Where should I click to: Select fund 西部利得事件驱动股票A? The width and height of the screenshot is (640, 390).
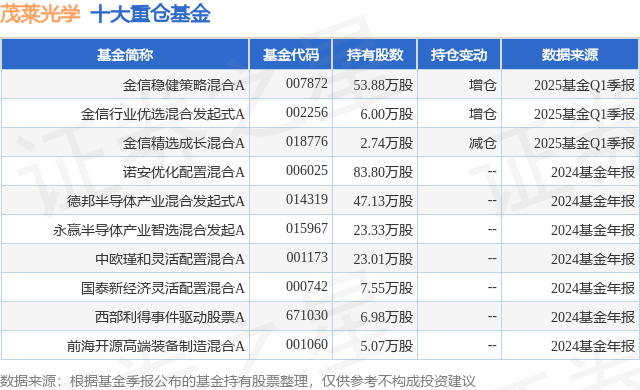click(170, 317)
